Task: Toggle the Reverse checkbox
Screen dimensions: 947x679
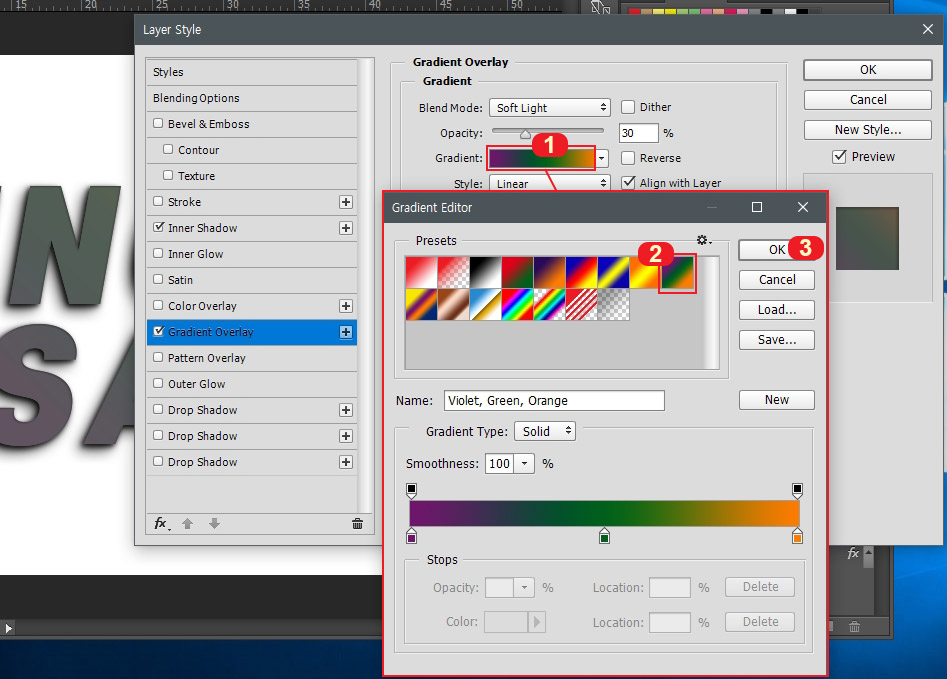Action: tap(628, 158)
